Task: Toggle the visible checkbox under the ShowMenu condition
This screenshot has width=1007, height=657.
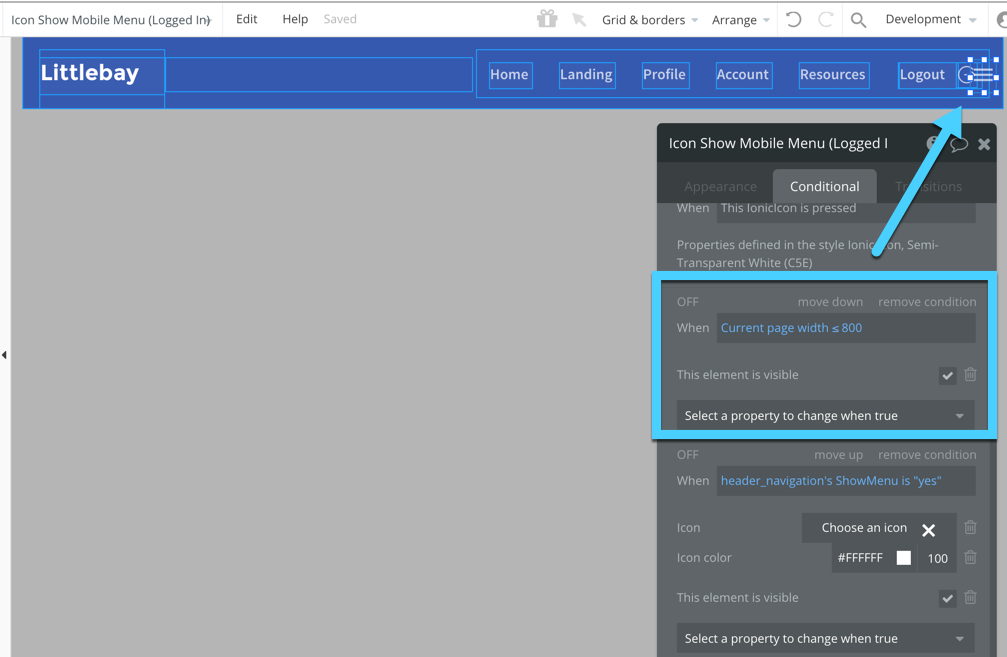Action: tap(947, 598)
